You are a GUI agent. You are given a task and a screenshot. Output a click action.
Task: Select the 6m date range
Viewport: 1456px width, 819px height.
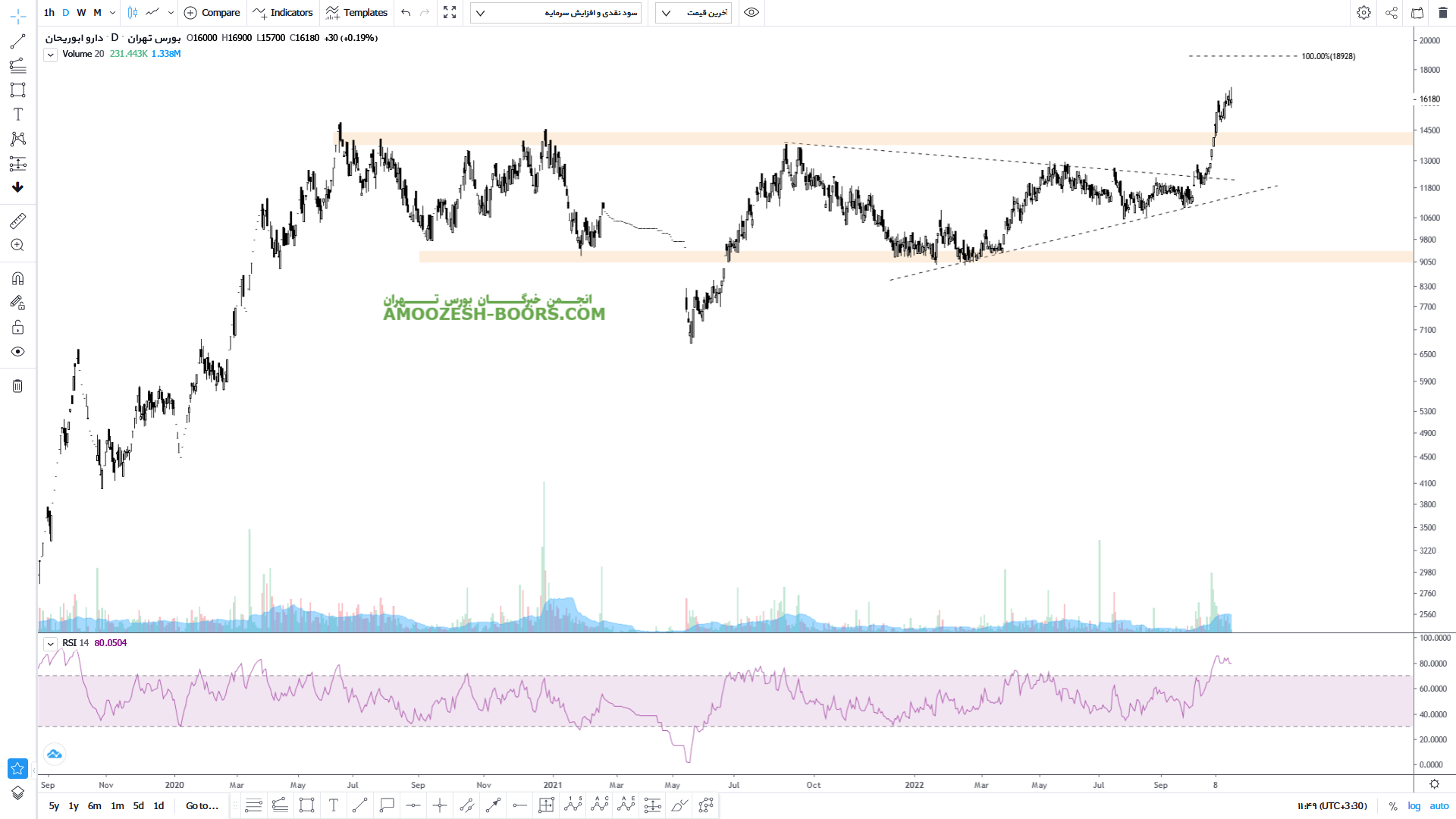click(x=94, y=806)
